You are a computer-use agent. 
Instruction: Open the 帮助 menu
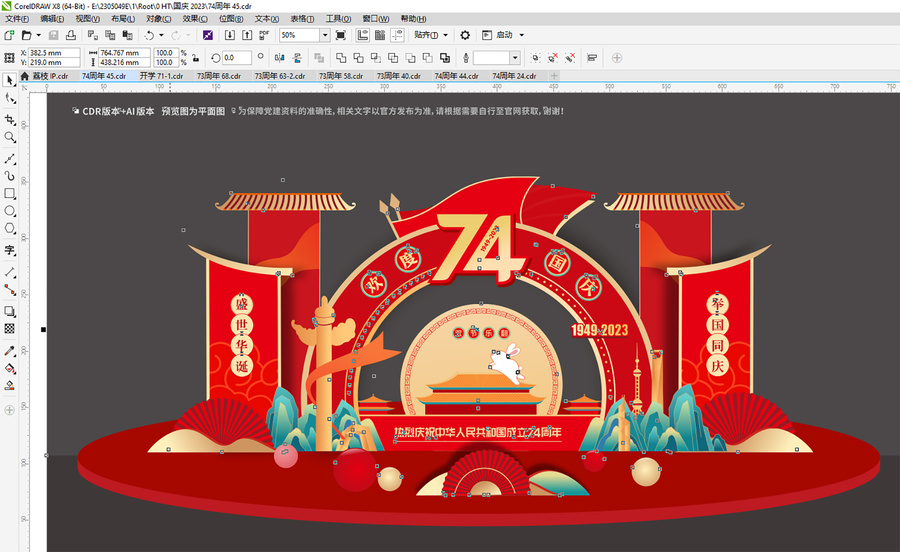[x=413, y=19]
